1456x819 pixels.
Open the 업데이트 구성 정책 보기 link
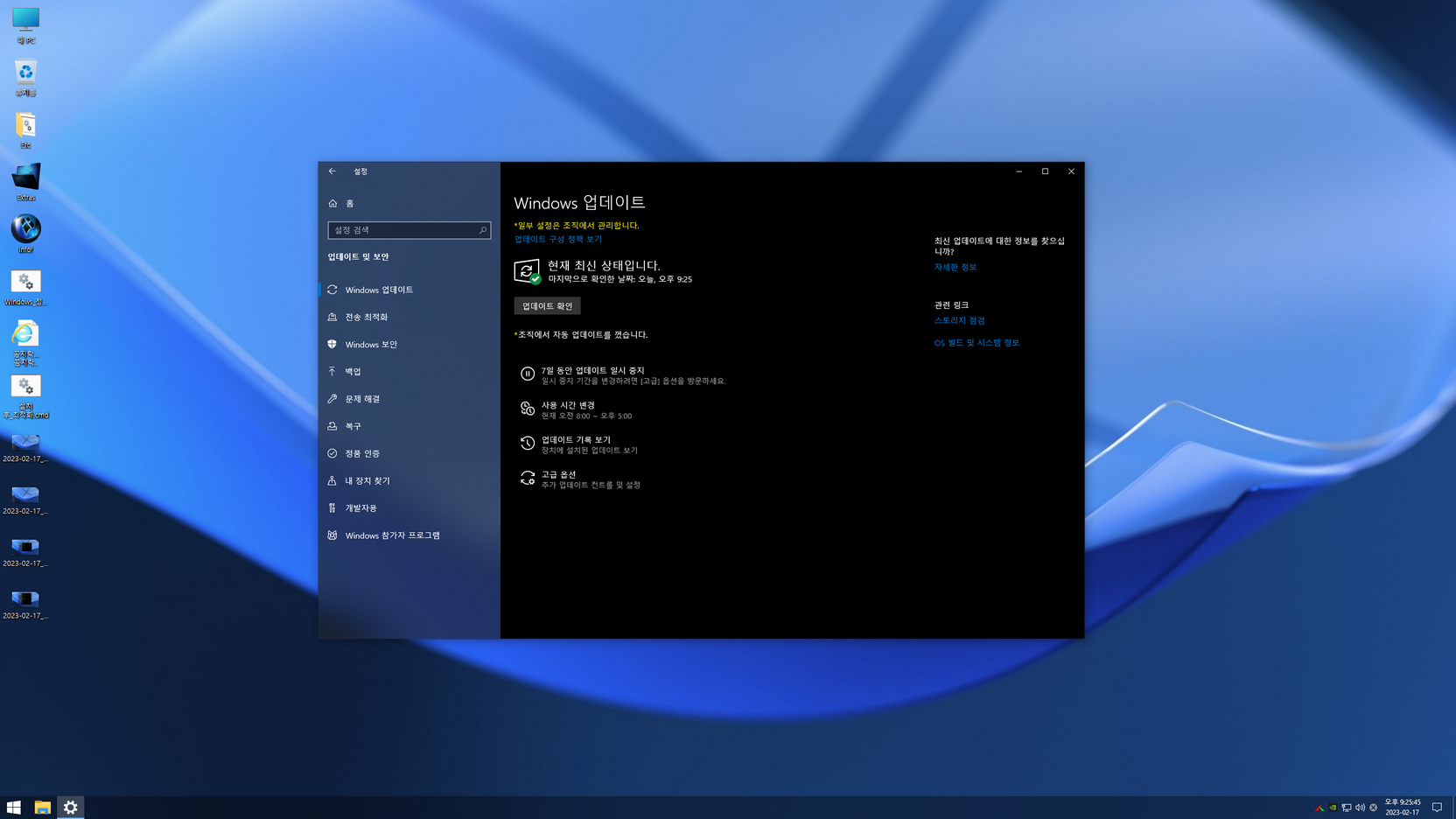(557, 239)
